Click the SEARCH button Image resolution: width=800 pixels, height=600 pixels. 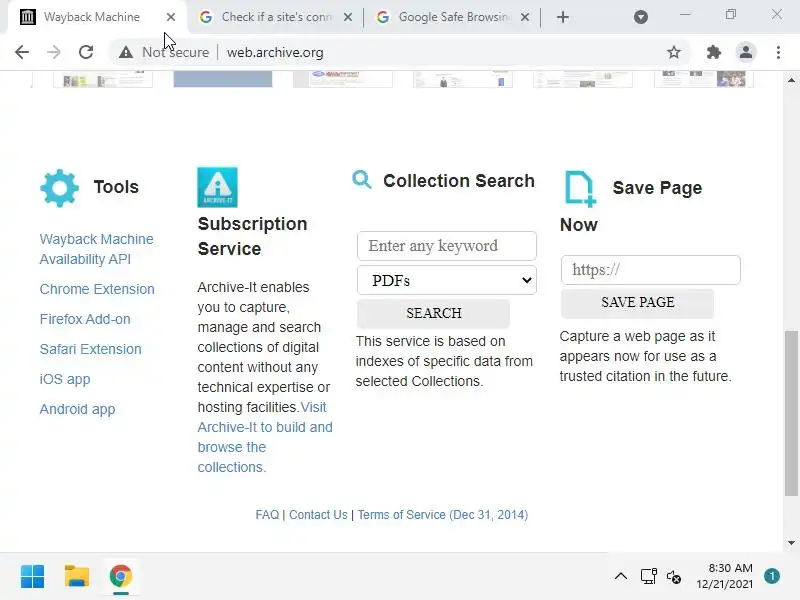point(433,313)
